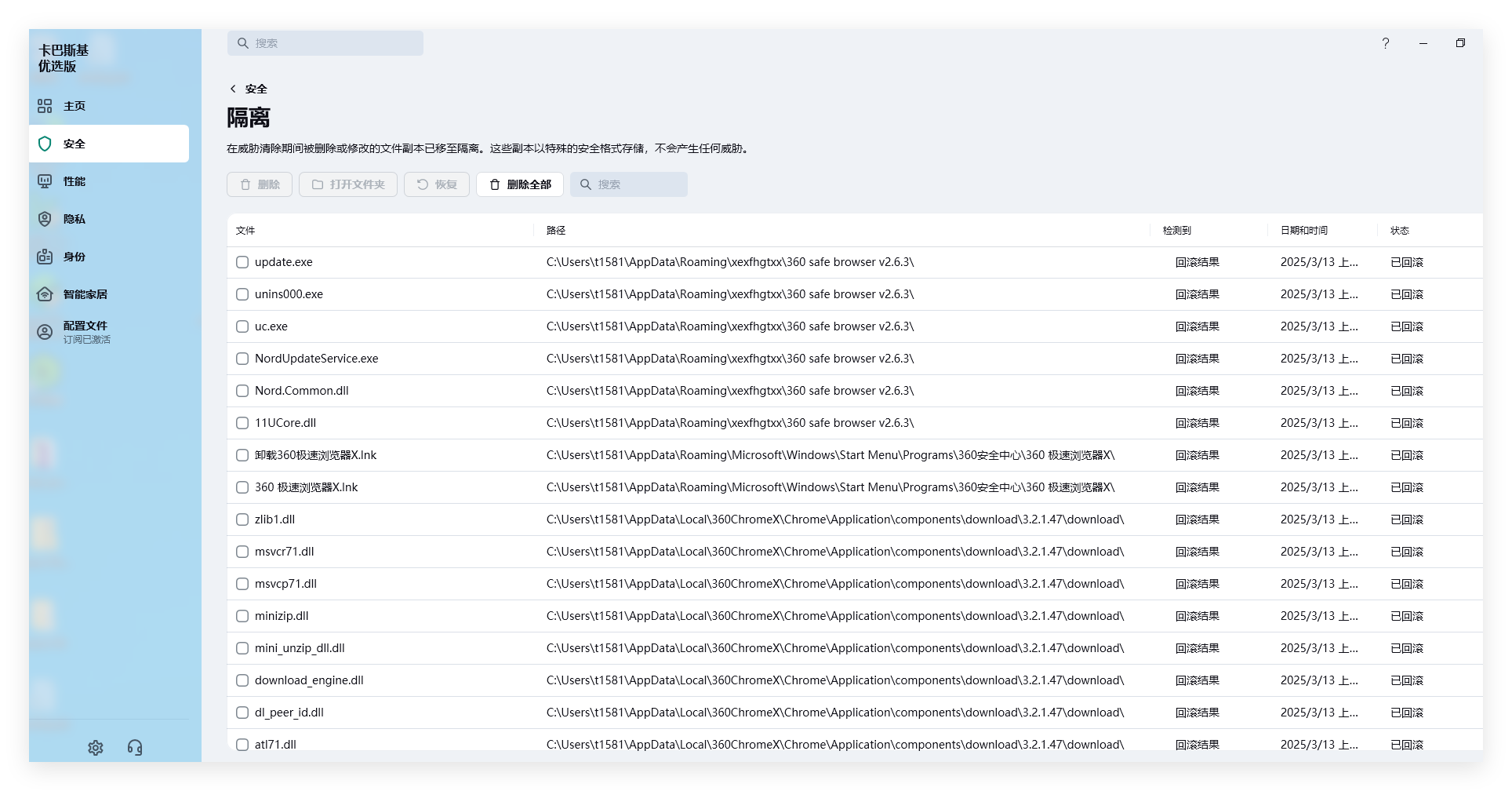This screenshot has height=791, width=1512.
Task: Click the back chevron next to 安全
Action: click(233, 89)
